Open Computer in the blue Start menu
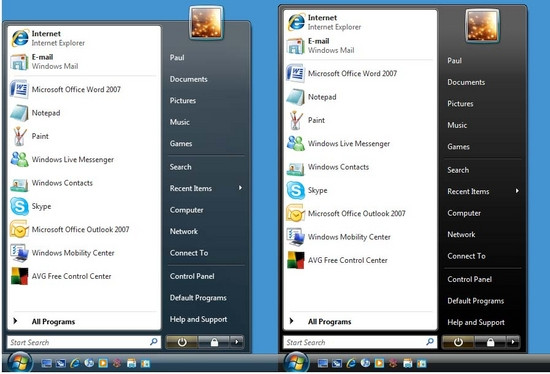 [206, 210]
